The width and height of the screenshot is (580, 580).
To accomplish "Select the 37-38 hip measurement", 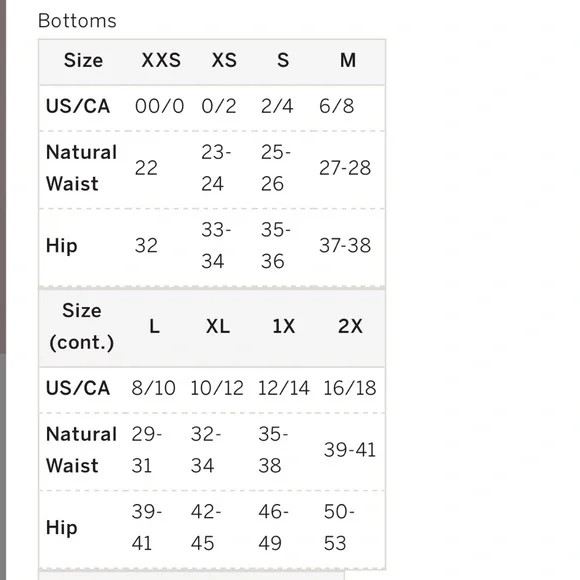I will point(345,246).
